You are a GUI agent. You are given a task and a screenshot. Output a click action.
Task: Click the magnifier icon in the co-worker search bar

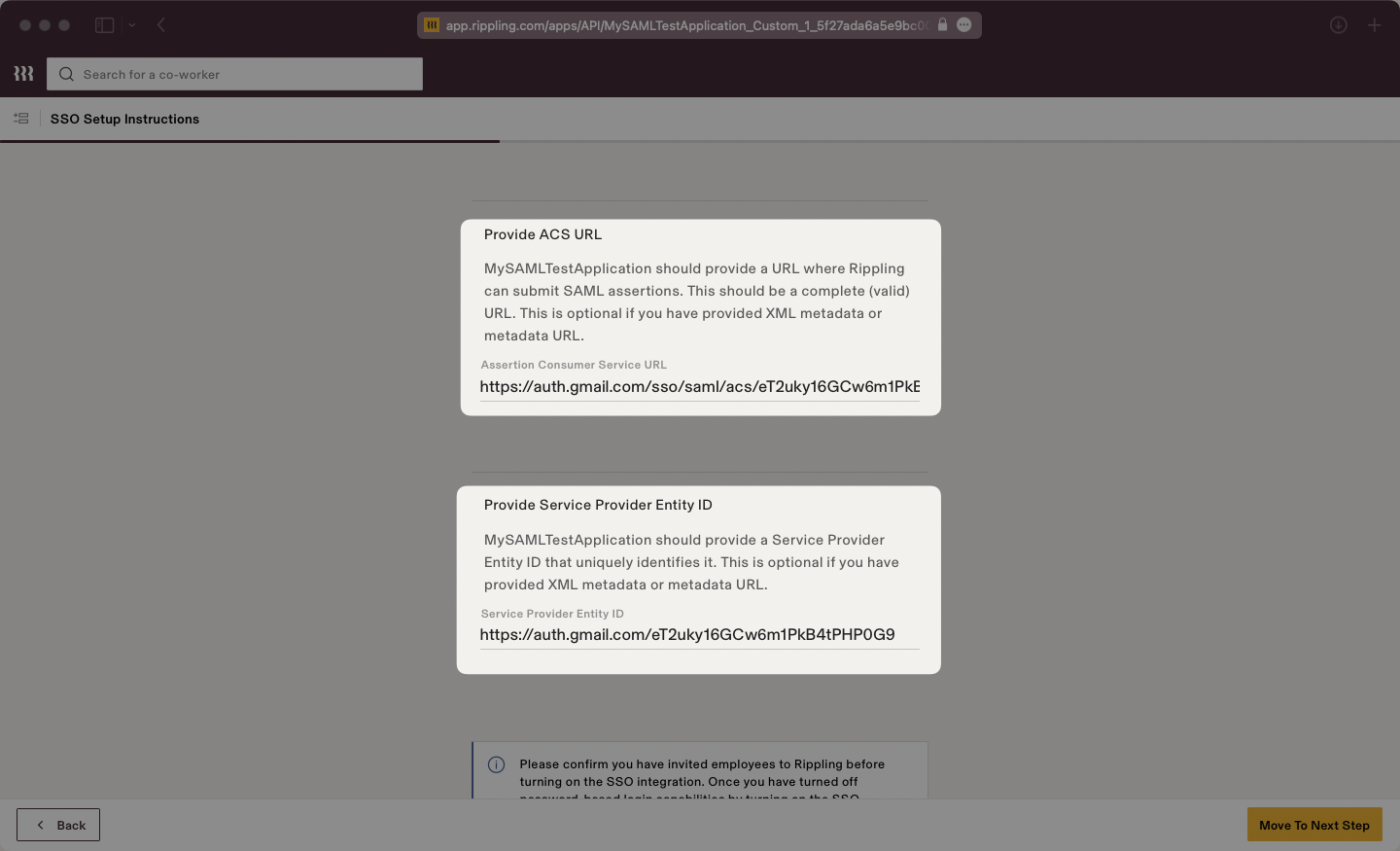click(x=65, y=74)
